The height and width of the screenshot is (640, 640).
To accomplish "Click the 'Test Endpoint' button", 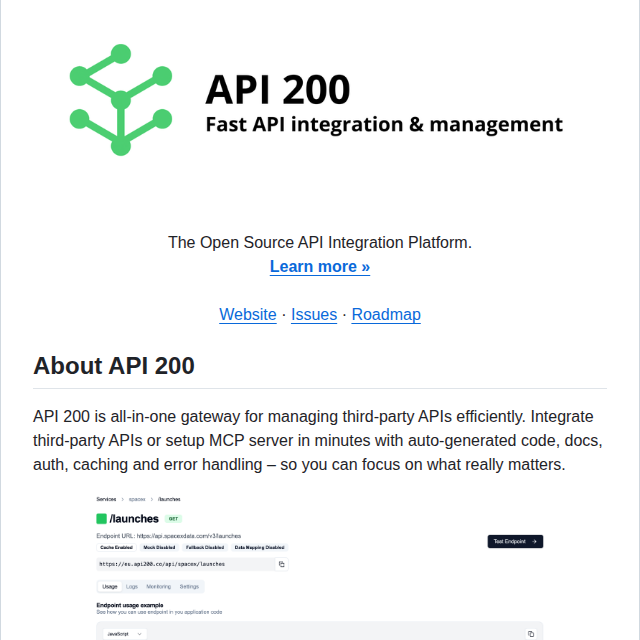I will tap(515, 542).
